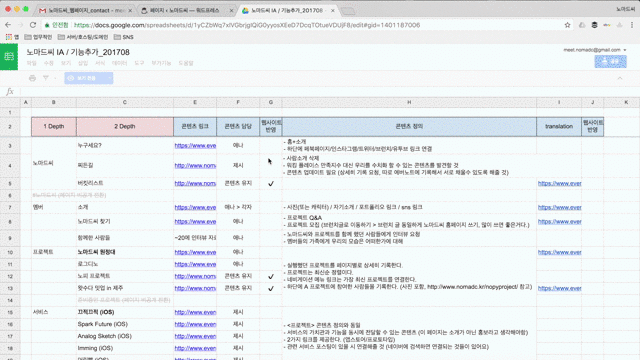
Task: Close the WordPress tab
Action: [231, 10]
